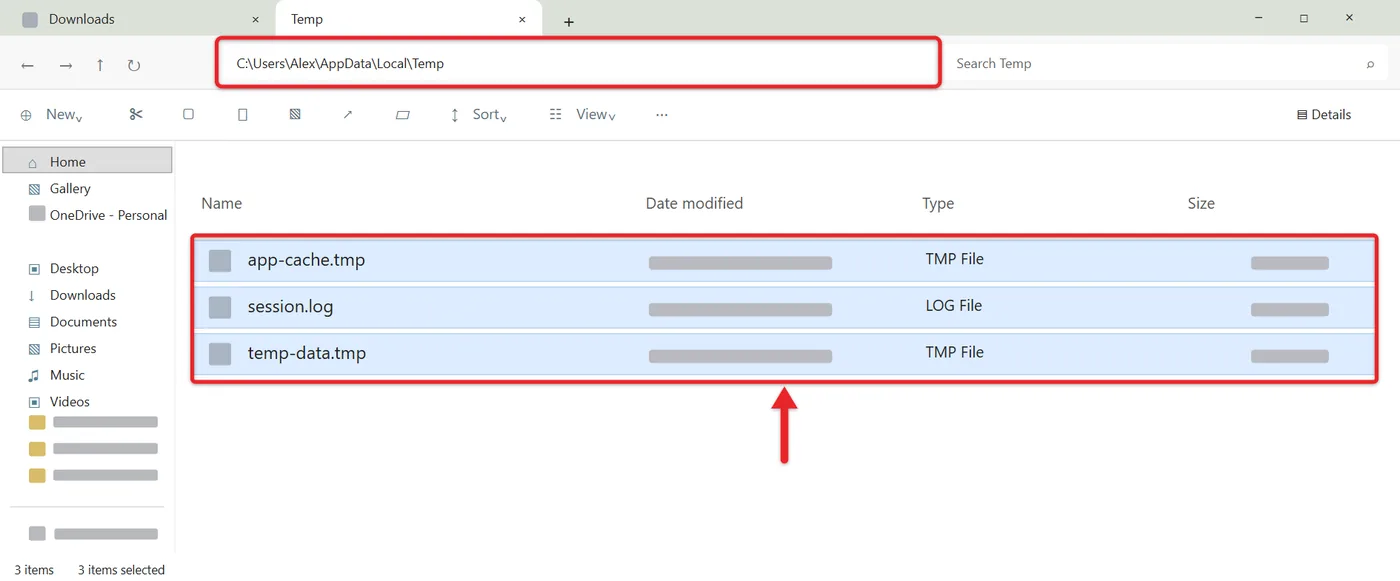Click the 3 items status count

[x=34, y=570]
